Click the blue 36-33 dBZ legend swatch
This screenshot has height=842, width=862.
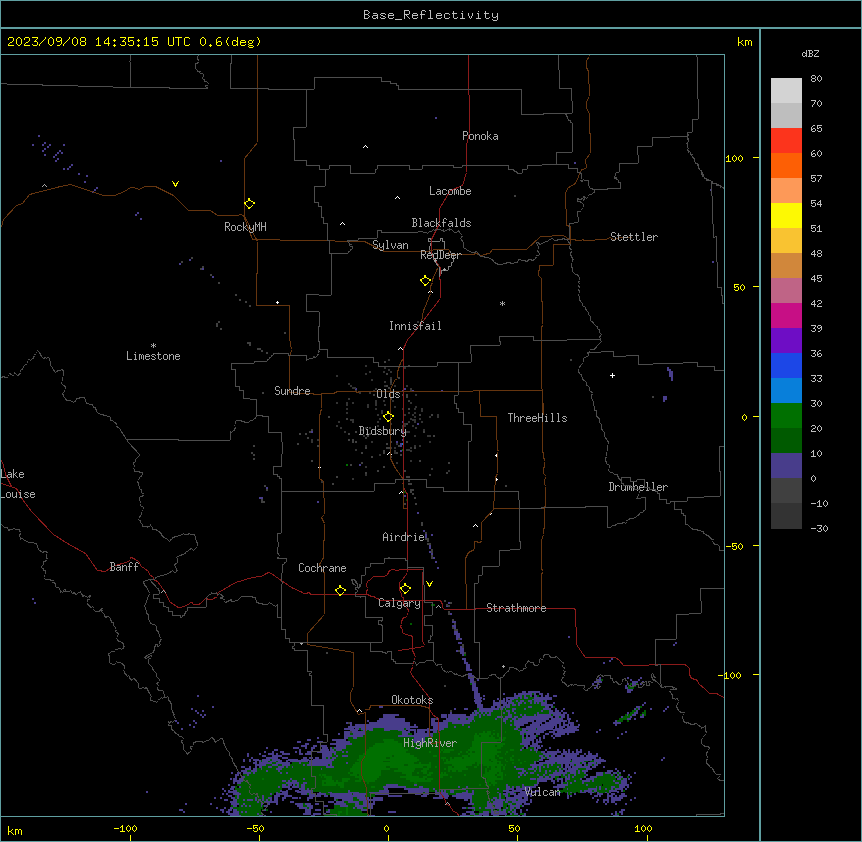(x=786, y=366)
